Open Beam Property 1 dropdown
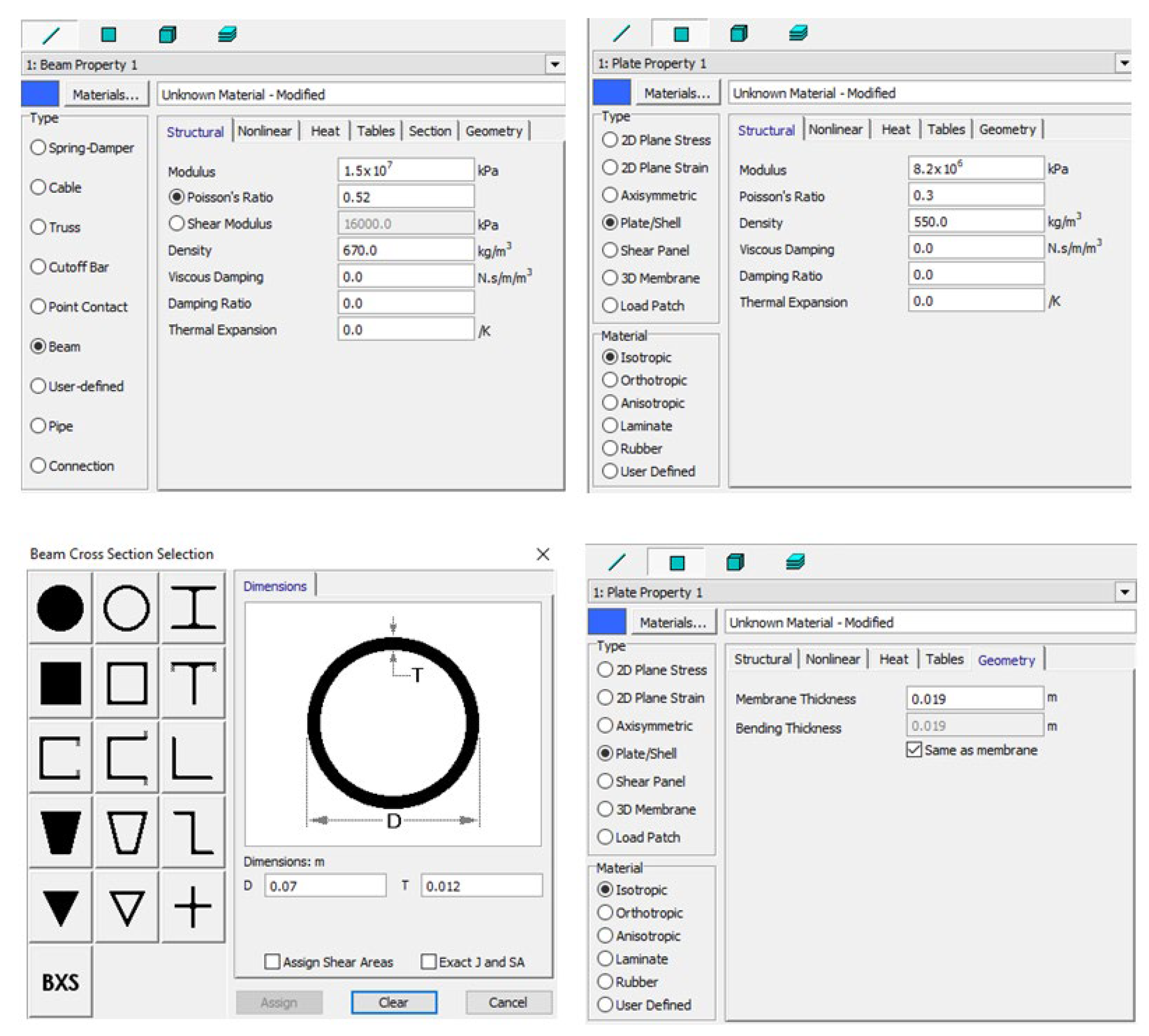Viewport: 1149px width, 1036px height. (555, 64)
